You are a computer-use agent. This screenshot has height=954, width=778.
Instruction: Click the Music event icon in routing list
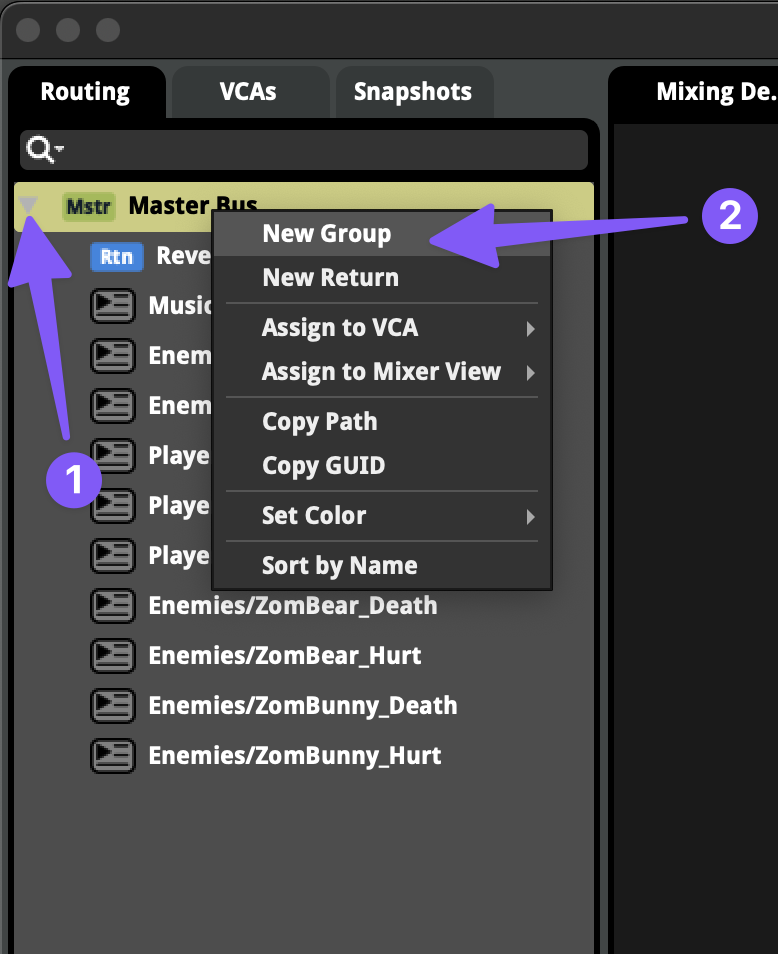[113, 305]
